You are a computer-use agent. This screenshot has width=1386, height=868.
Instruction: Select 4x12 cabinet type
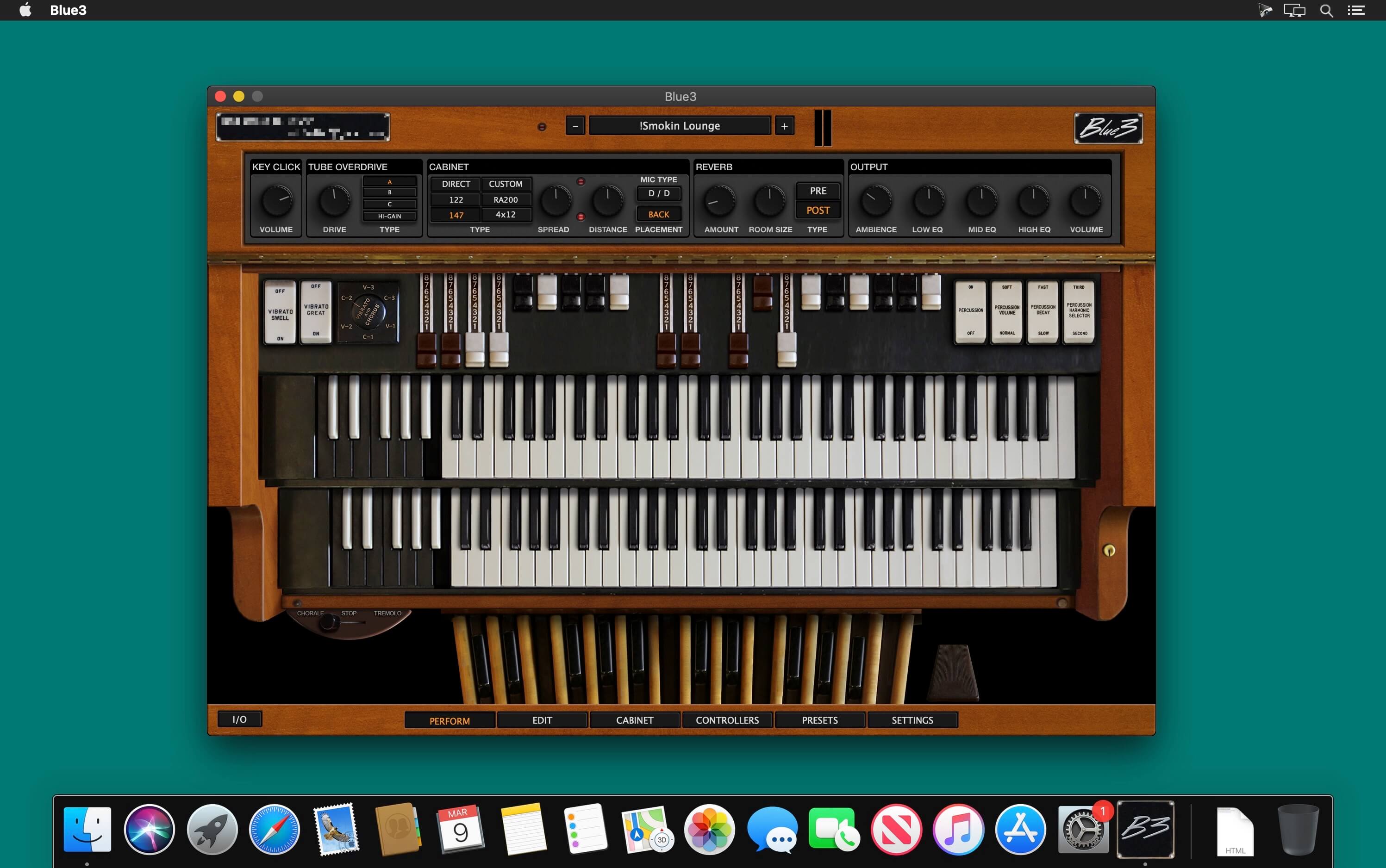tap(506, 215)
